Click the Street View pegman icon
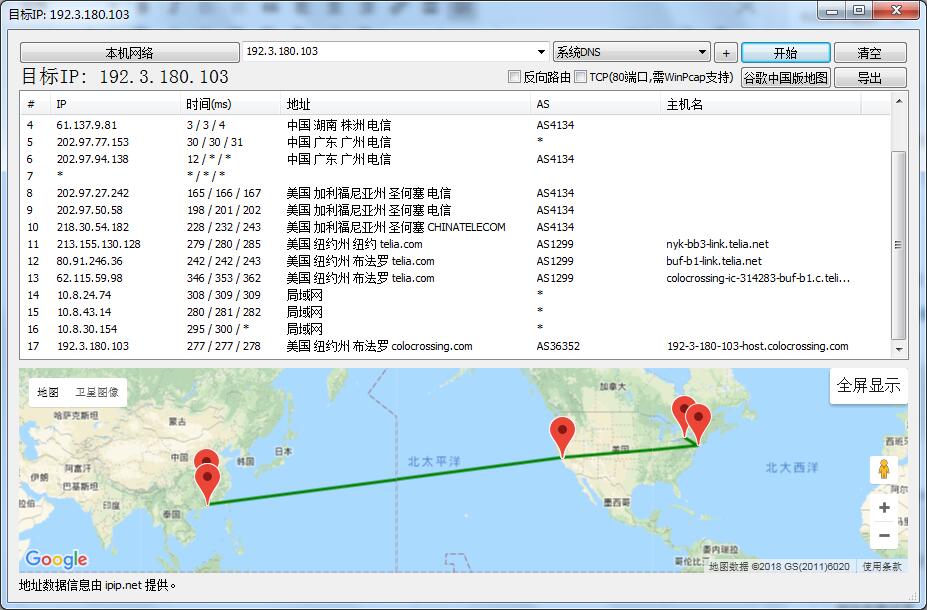Viewport: 927px width, 610px height. tap(884, 470)
